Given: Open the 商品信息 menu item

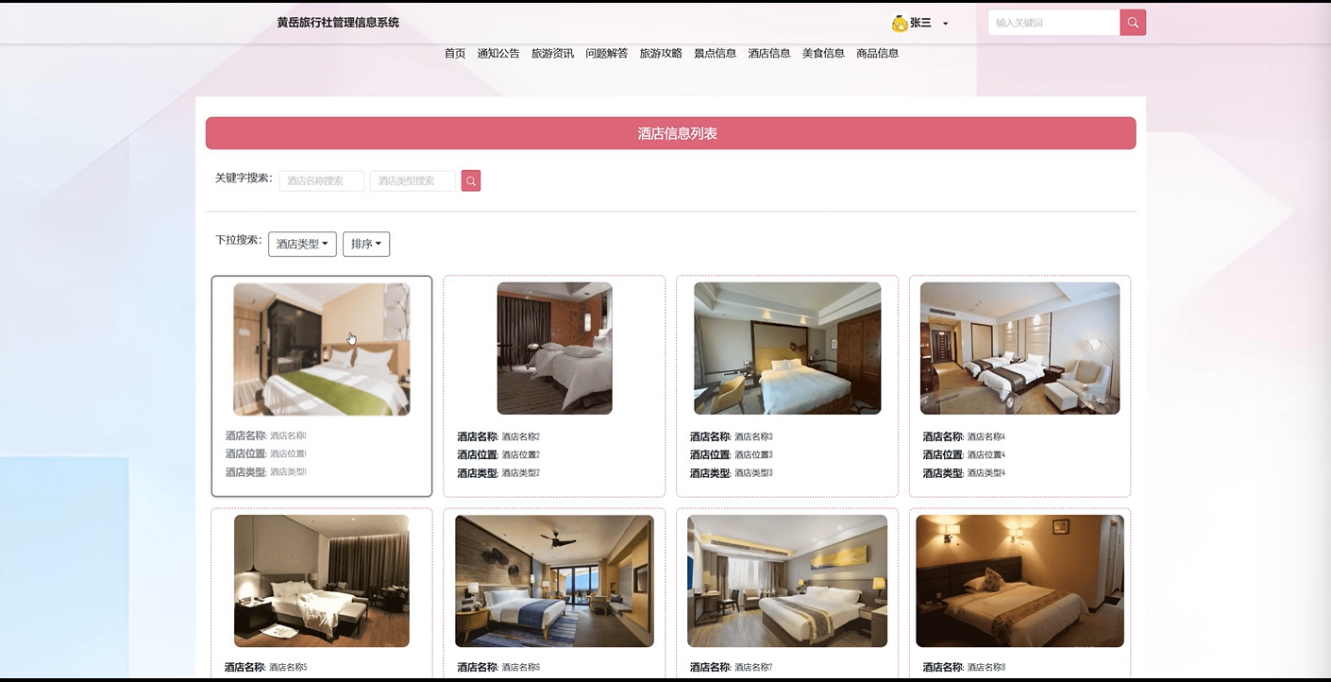Looking at the screenshot, I should [877, 53].
